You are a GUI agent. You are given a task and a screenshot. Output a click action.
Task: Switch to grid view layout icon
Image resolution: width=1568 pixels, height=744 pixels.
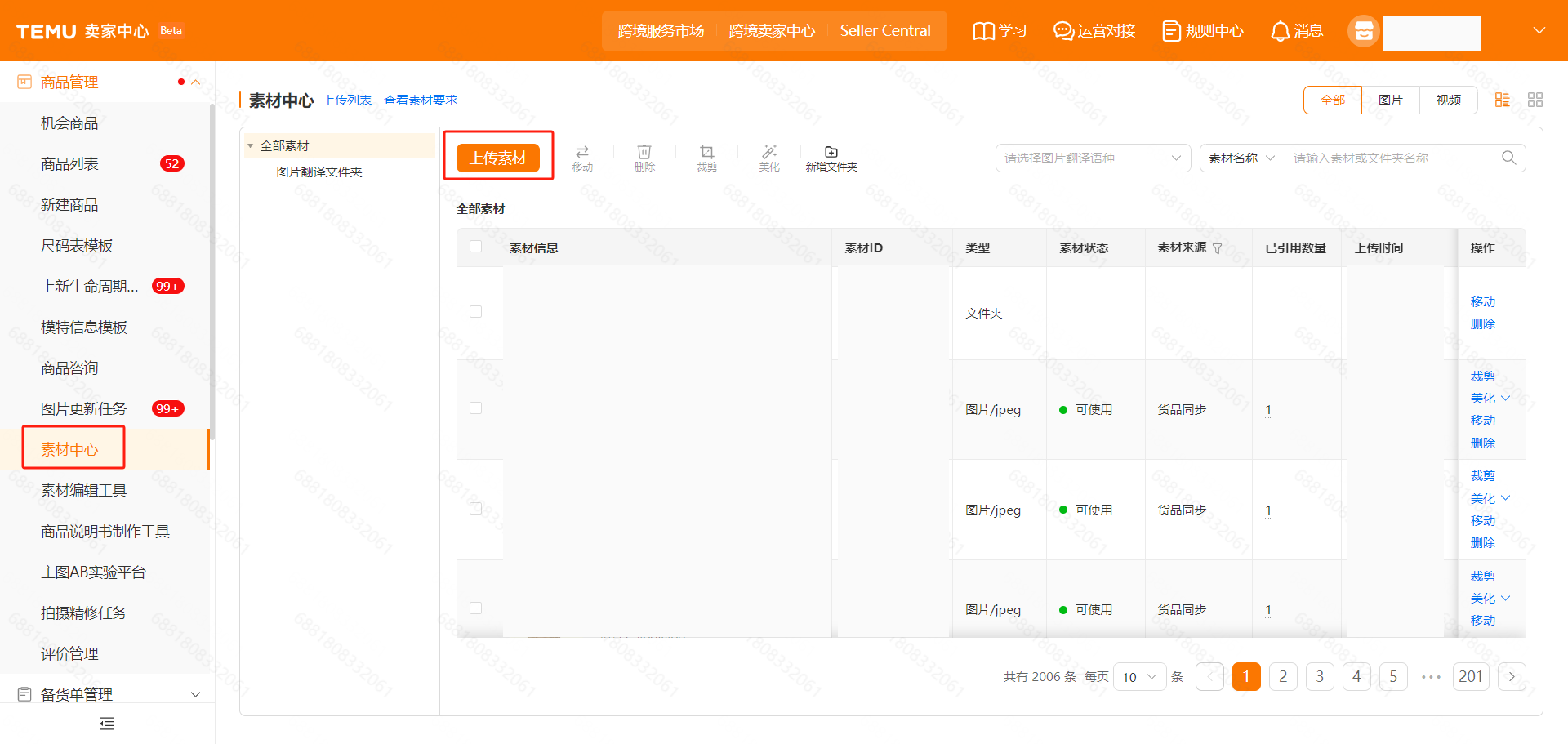click(1535, 100)
